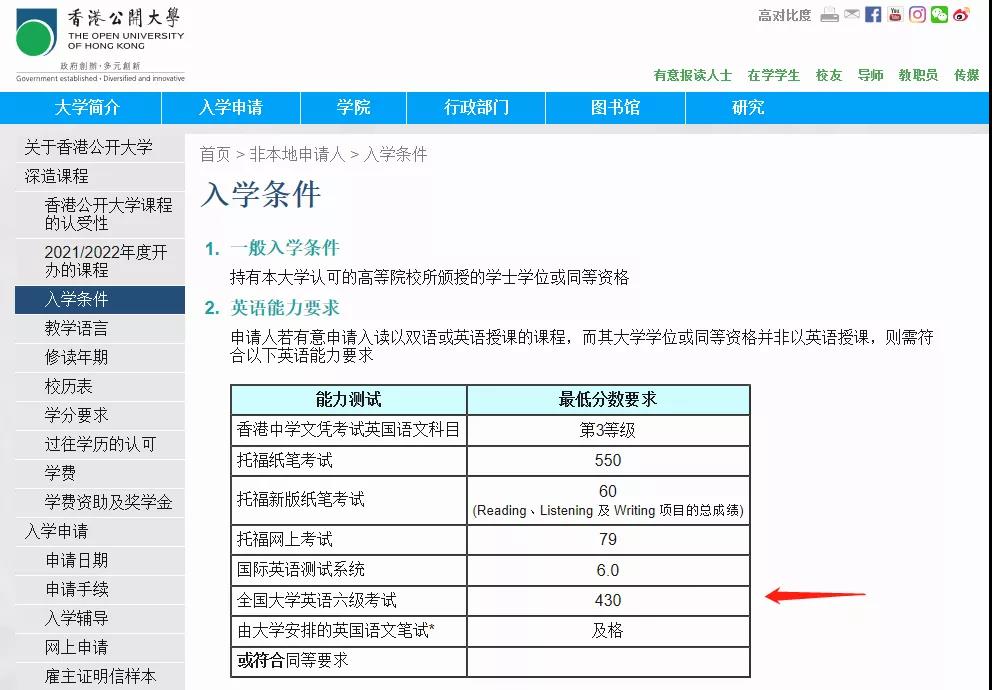
Task: Open 申请手续 sidebar item
Action: coord(100,590)
